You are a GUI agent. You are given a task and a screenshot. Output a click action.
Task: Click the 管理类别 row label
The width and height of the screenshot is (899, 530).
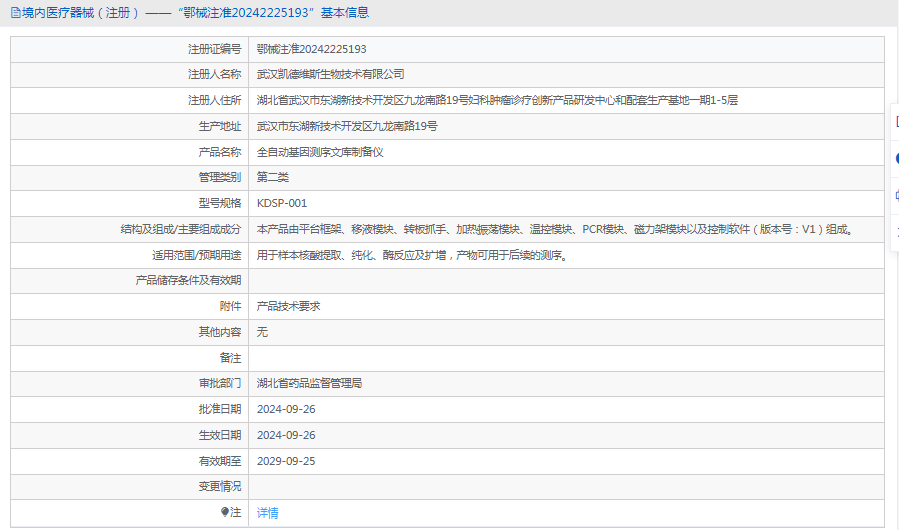(x=220, y=177)
